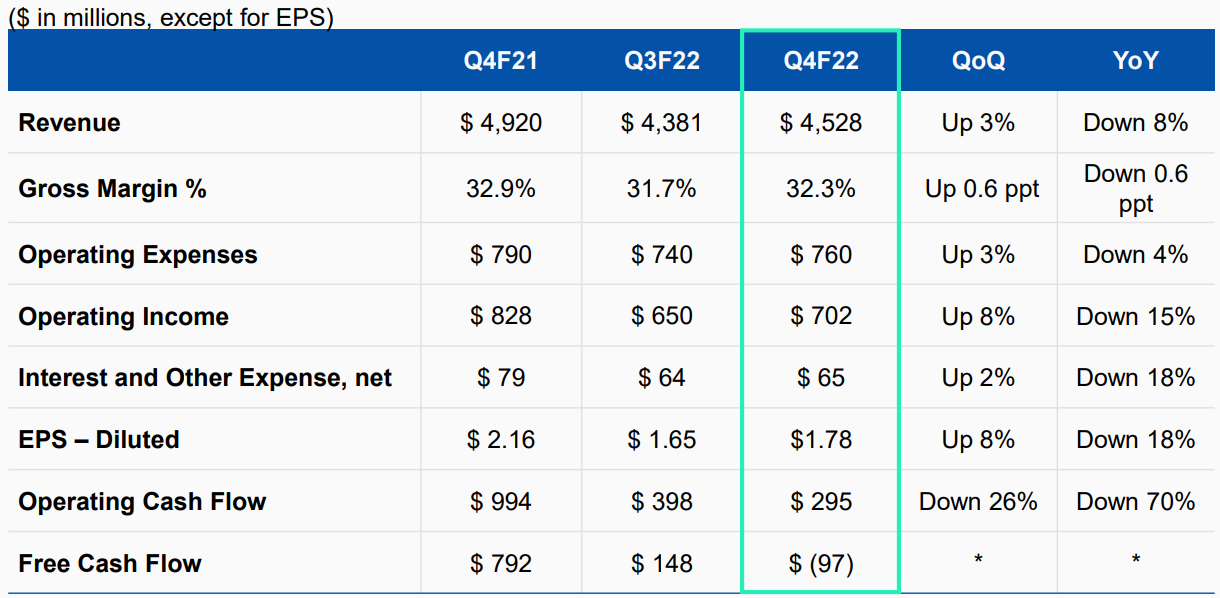Click the YoY column header
Viewport: 1220px width, 598px height.
click(1135, 60)
